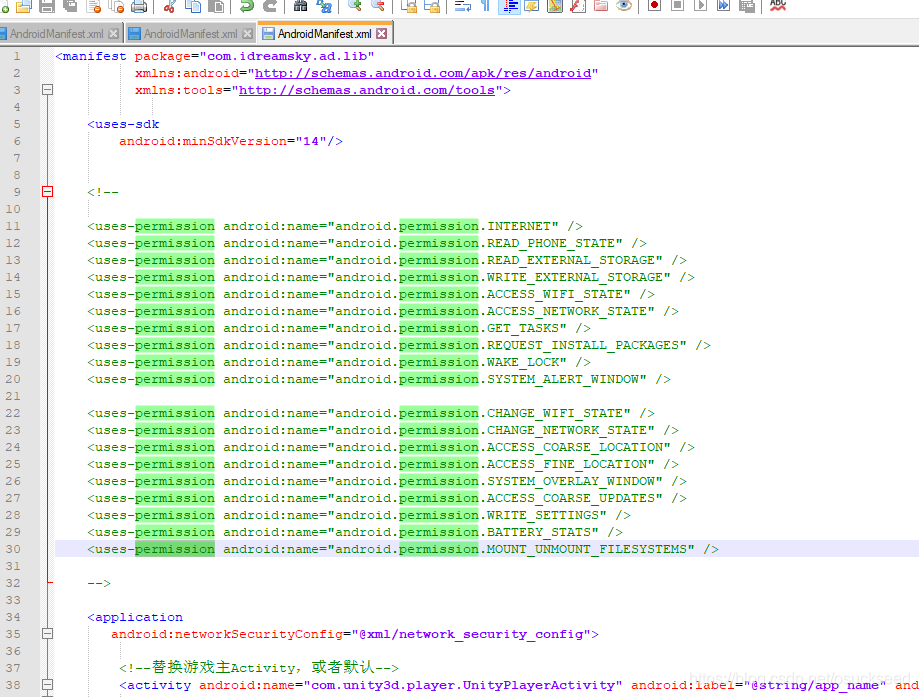Toggle file monitoring with the eye icon

pyautogui.click(x=624, y=6)
